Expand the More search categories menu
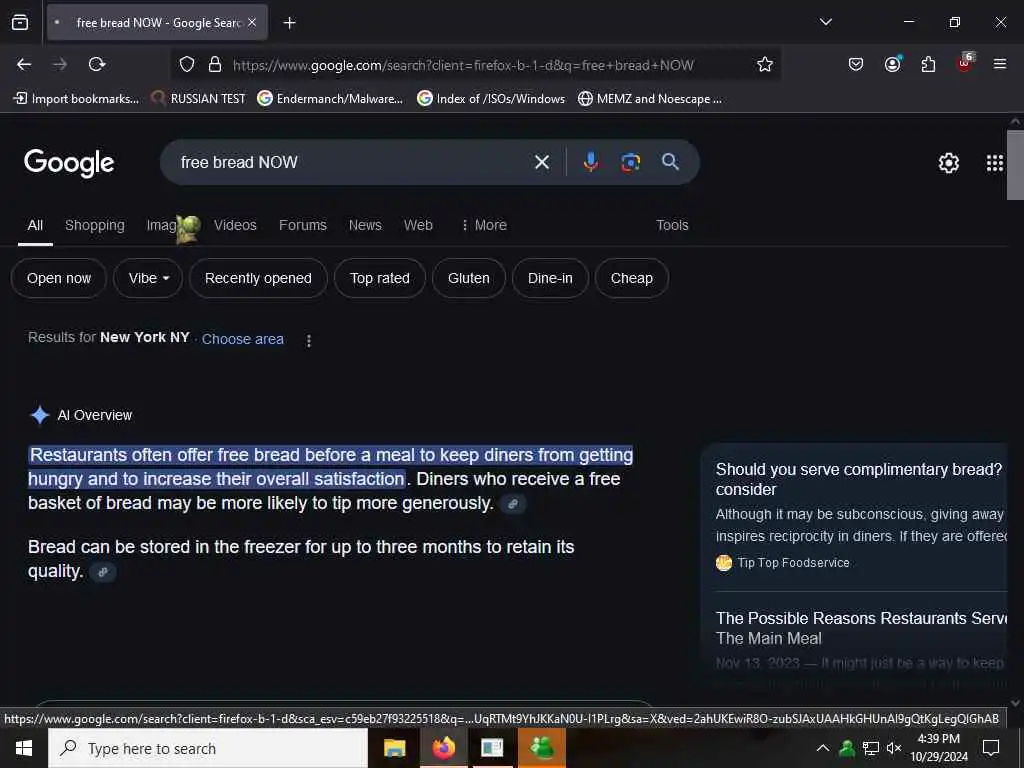This screenshot has width=1024, height=768. click(484, 225)
